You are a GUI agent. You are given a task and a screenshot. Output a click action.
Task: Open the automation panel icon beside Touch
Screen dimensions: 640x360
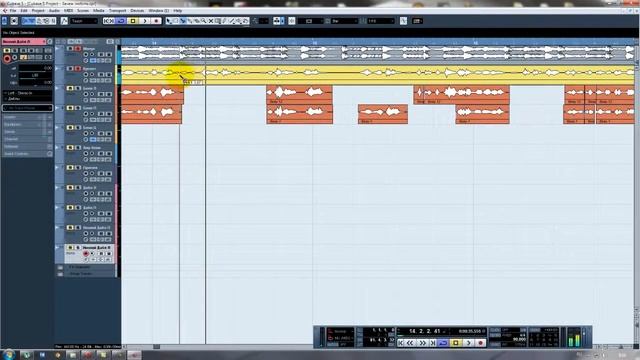(x=64, y=21)
